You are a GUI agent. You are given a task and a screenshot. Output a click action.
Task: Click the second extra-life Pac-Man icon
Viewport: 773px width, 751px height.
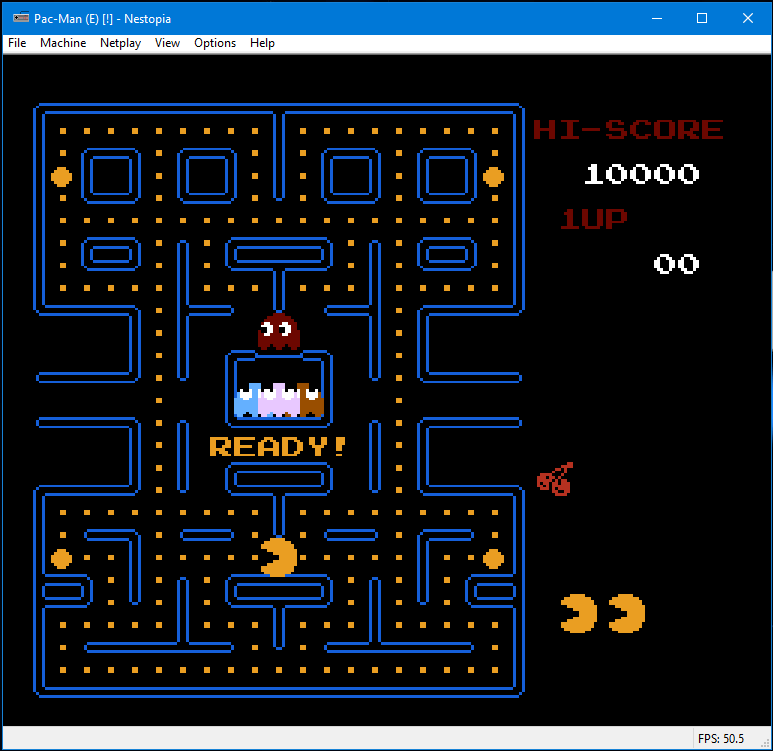627,613
